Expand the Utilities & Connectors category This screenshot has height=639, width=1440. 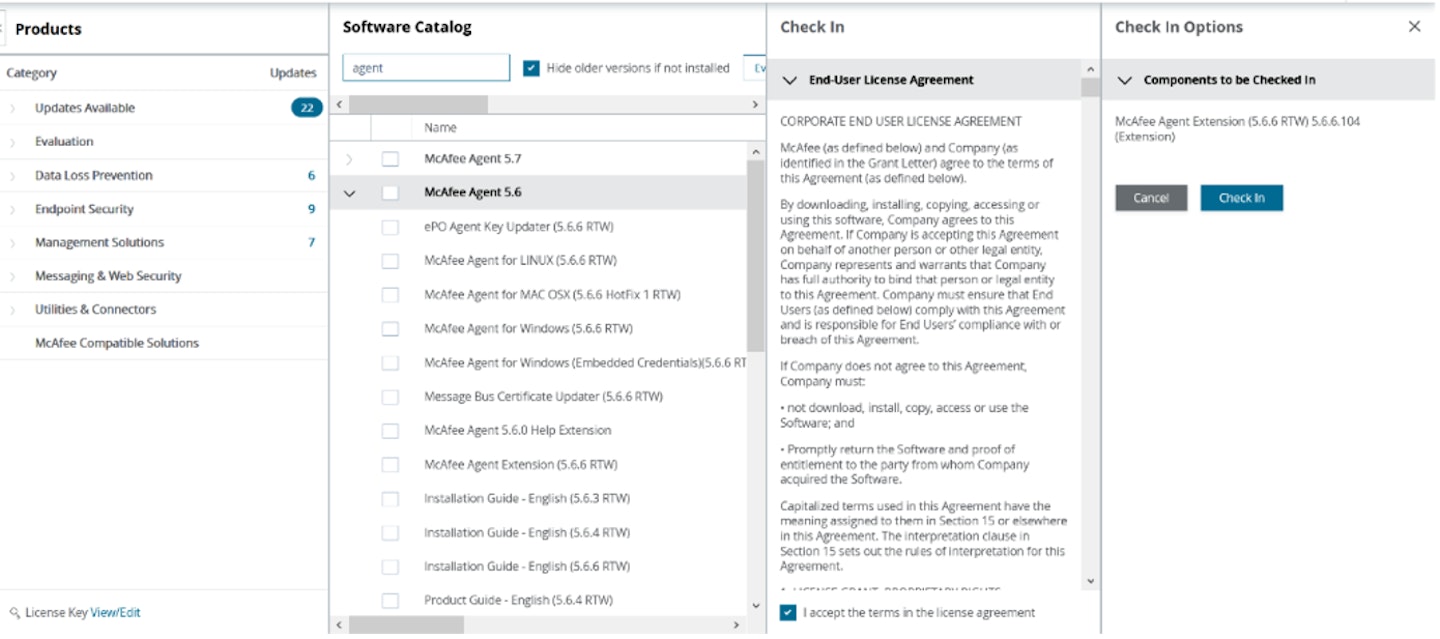click(13, 310)
